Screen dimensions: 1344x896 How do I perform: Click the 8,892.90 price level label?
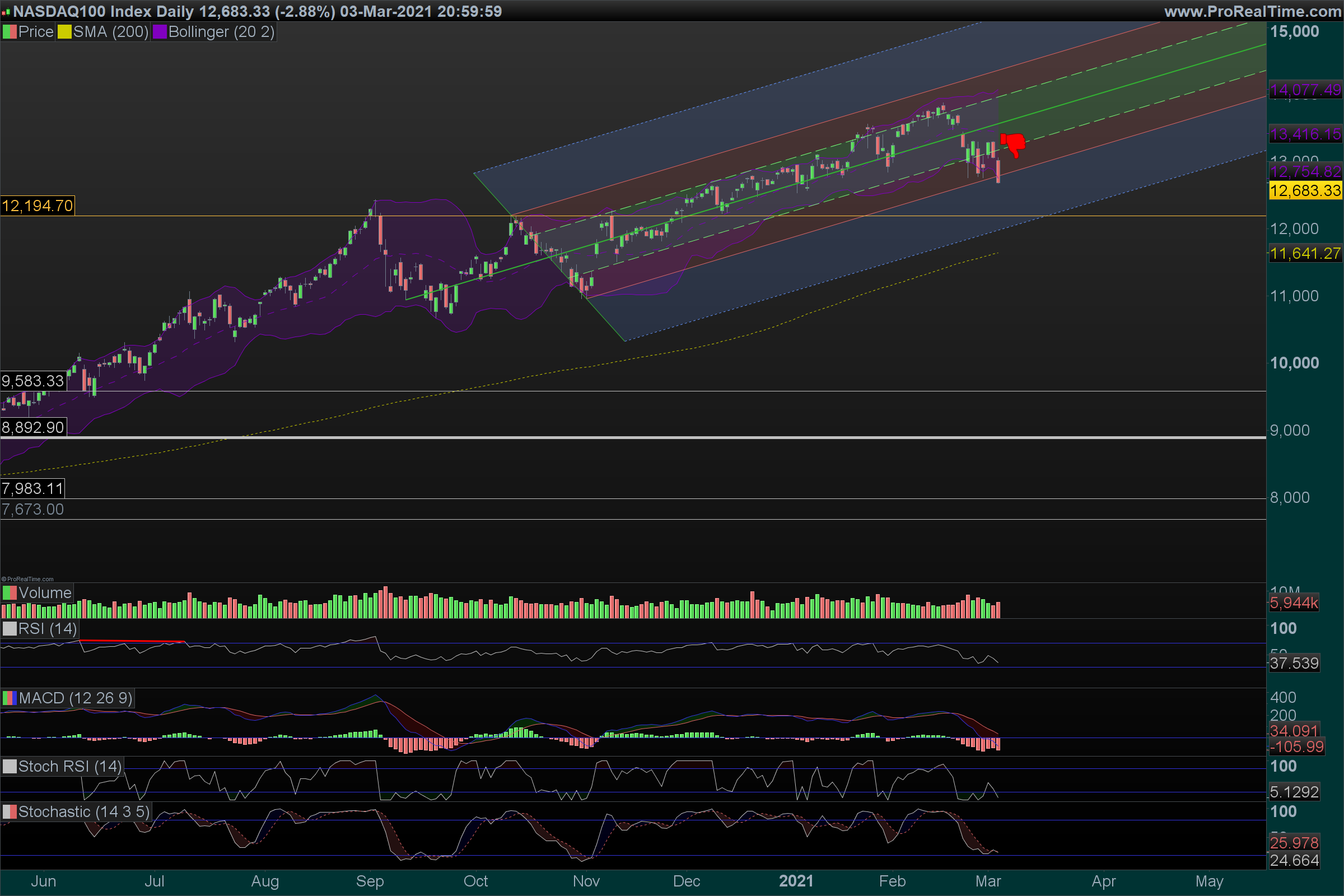(x=32, y=427)
